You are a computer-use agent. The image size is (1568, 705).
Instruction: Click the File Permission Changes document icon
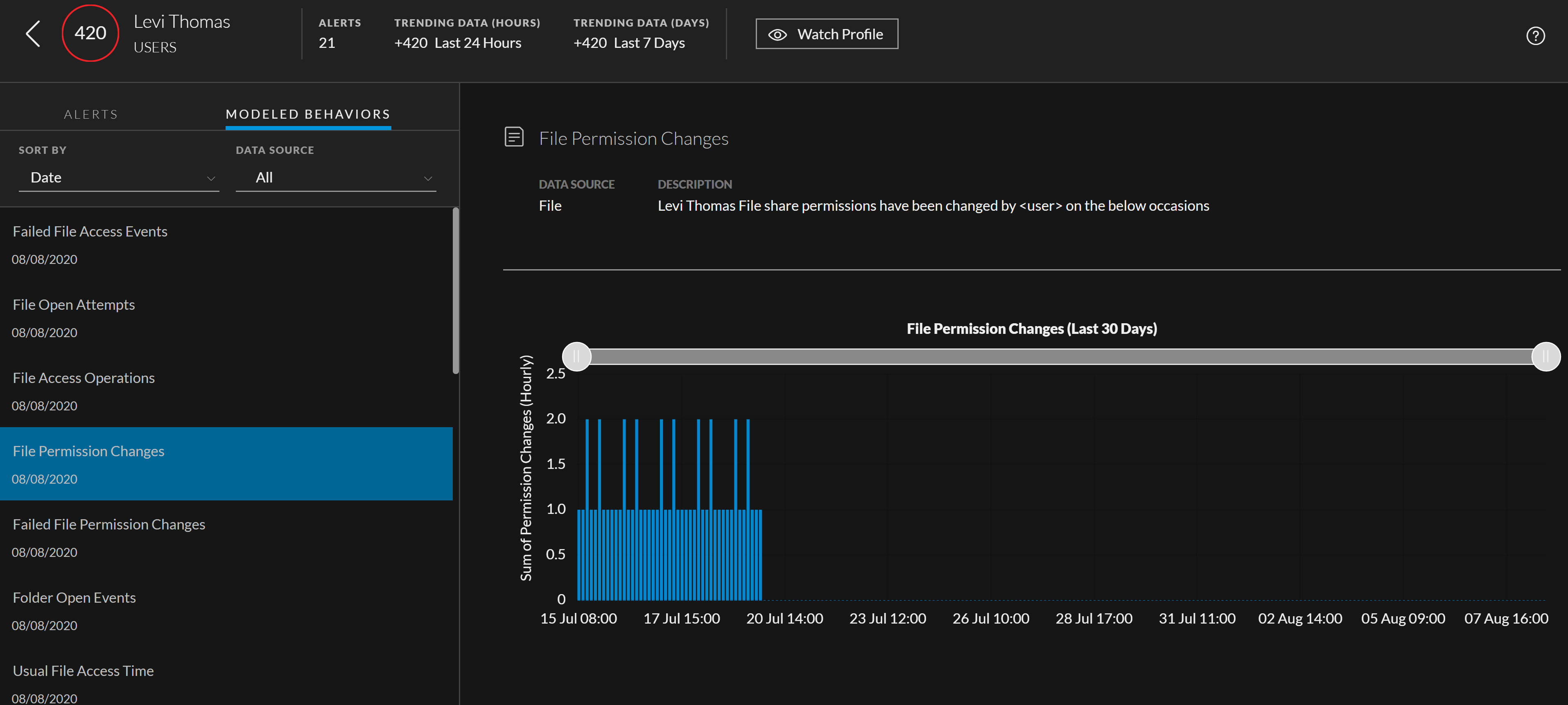pos(514,137)
